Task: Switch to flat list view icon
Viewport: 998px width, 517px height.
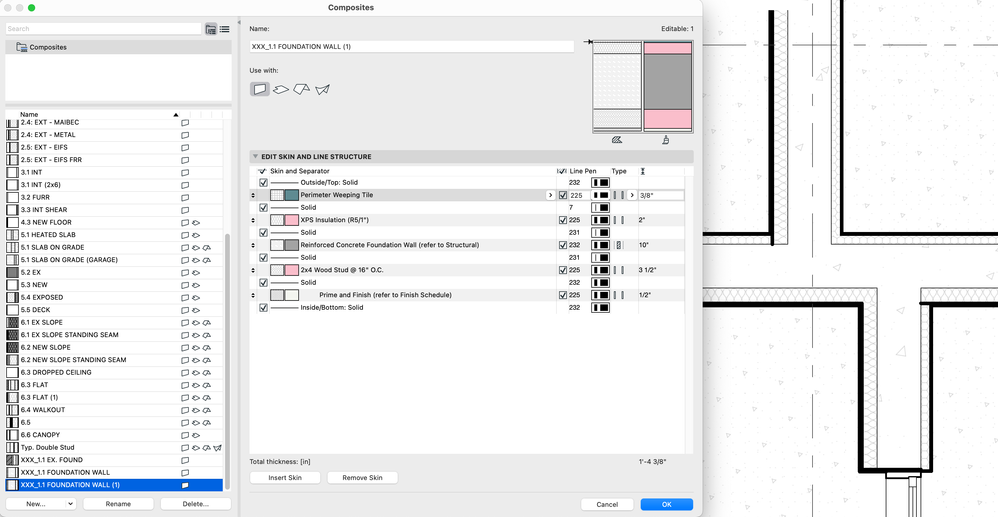Action: click(x=225, y=29)
